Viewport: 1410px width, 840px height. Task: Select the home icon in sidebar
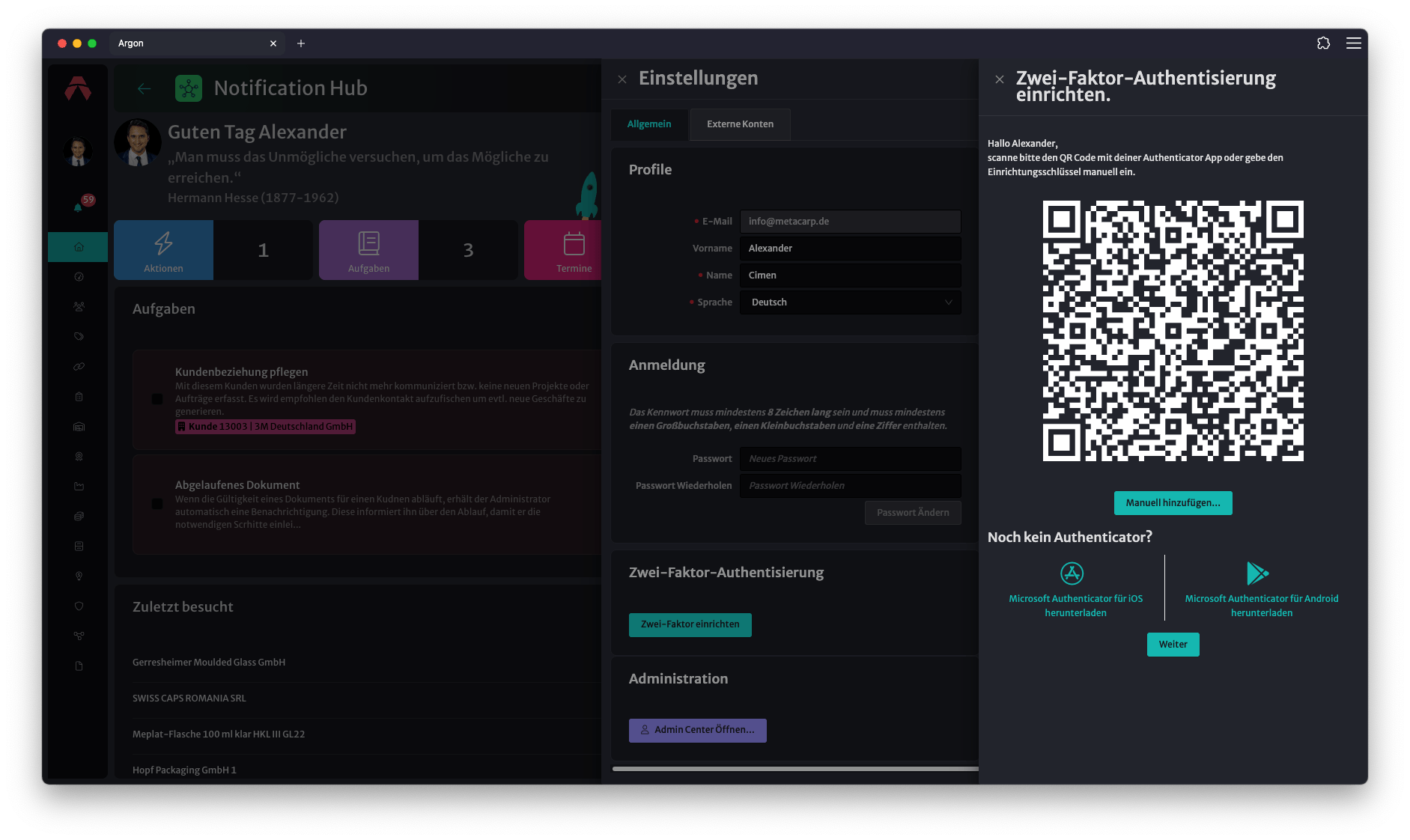point(79,247)
